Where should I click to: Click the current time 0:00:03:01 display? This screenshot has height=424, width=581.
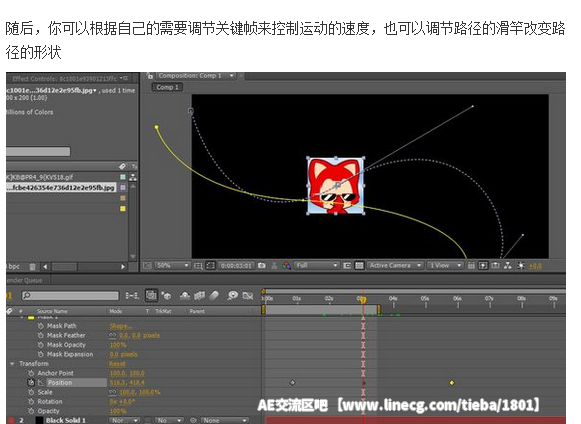[236, 266]
